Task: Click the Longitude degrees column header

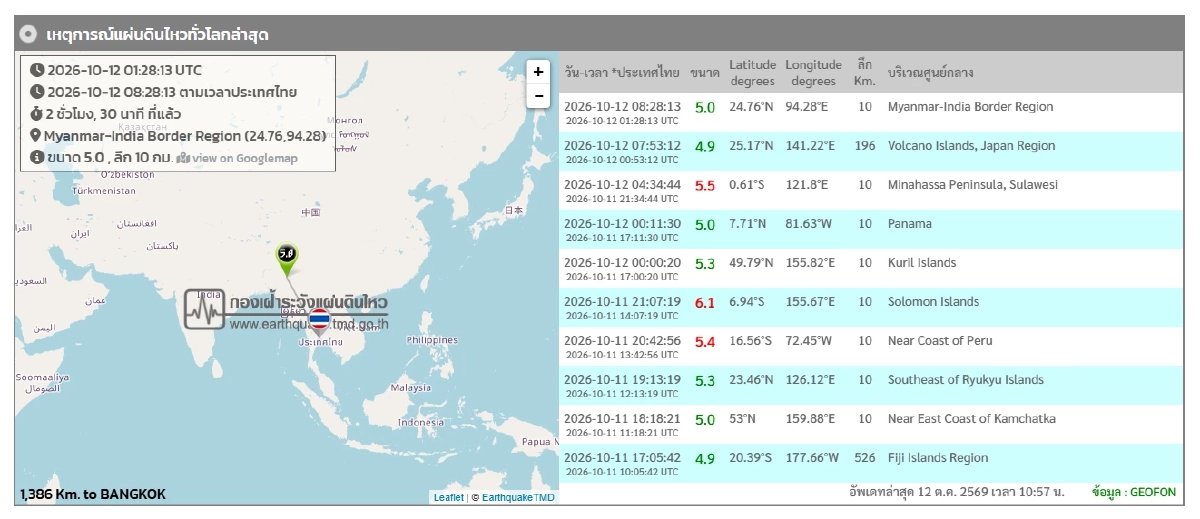Action: coord(813,72)
